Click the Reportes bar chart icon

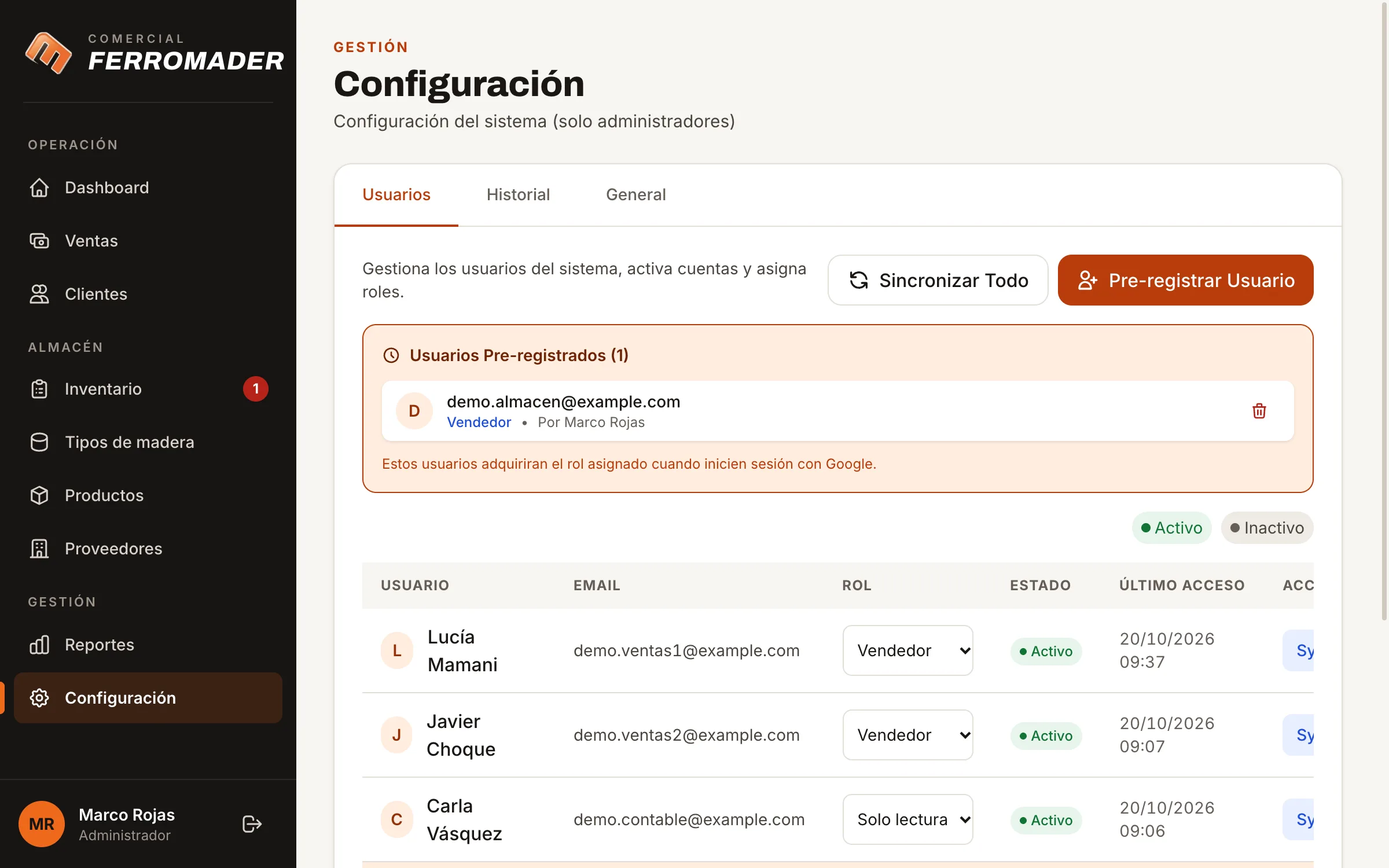click(x=39, y=645)
